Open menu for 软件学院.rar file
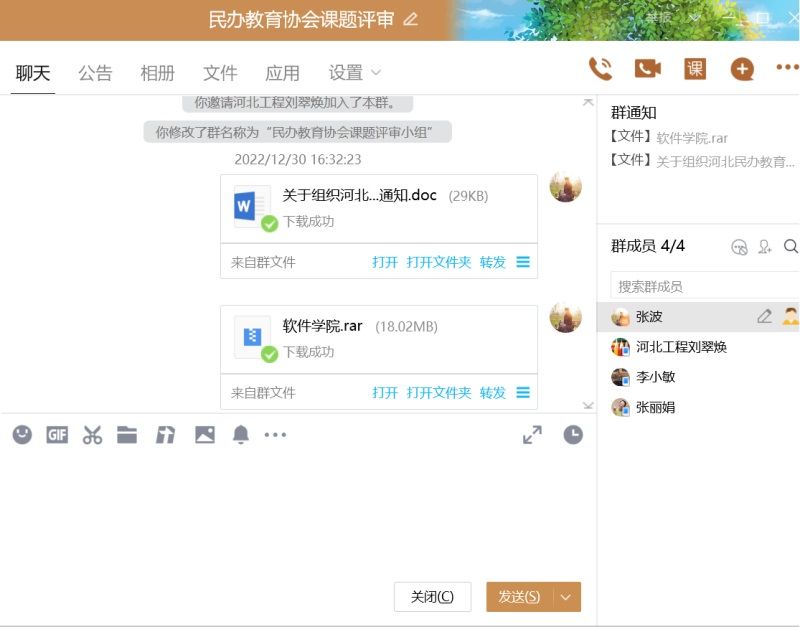Screen dimensions: 800x627 coord(523,393)
